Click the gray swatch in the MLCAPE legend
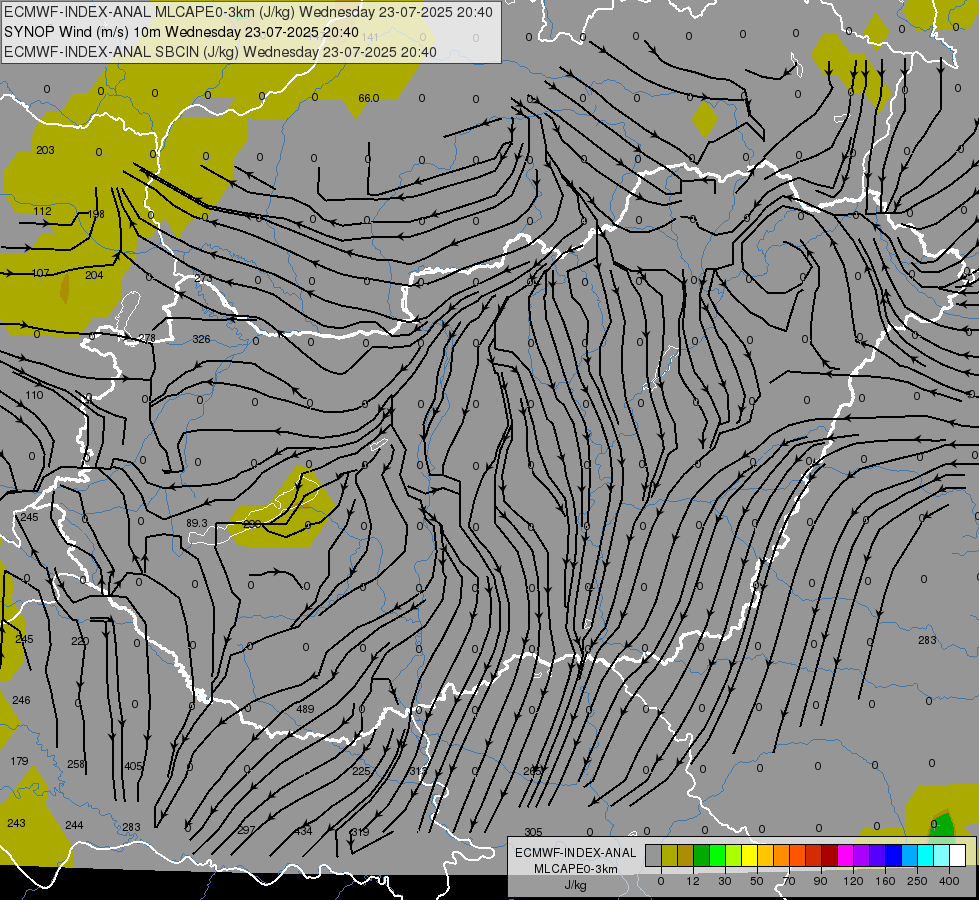This screenshot has height=900, width=979. (653, 855)
